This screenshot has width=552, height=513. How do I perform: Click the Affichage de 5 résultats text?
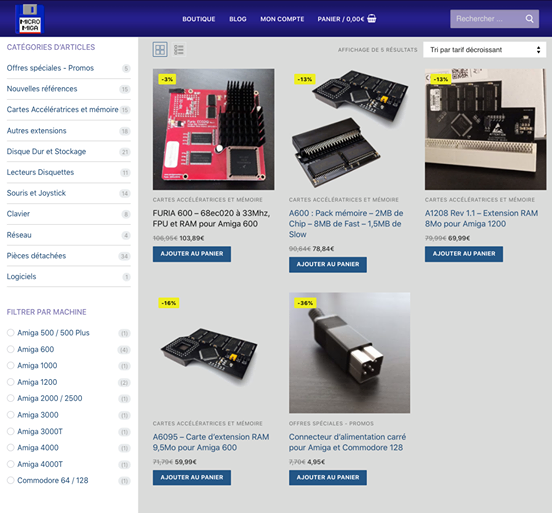click(377, 50)
